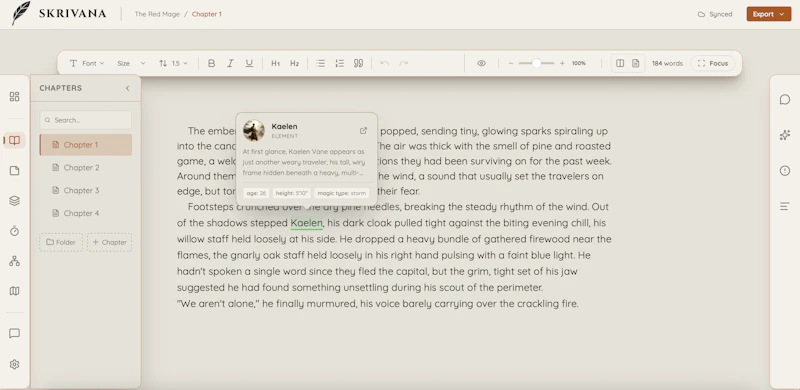Decrease zoom with the minus button
The image size is (800, 390).
click(511, 63)
